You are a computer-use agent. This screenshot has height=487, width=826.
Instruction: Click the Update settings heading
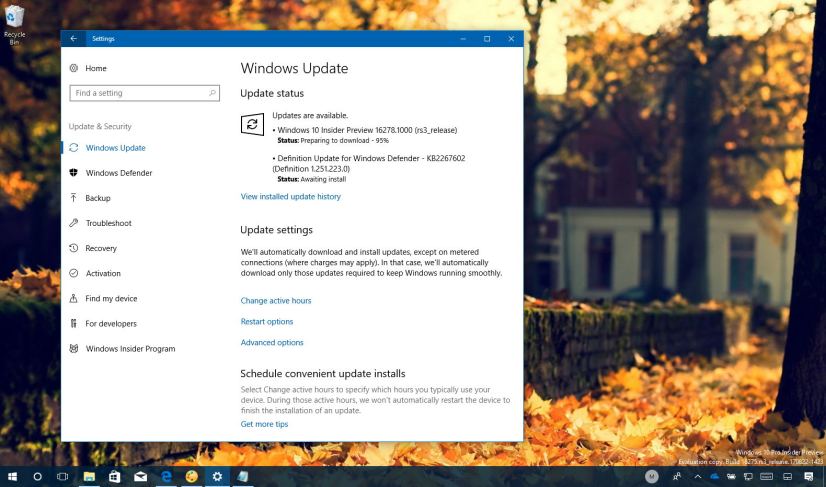277,230
